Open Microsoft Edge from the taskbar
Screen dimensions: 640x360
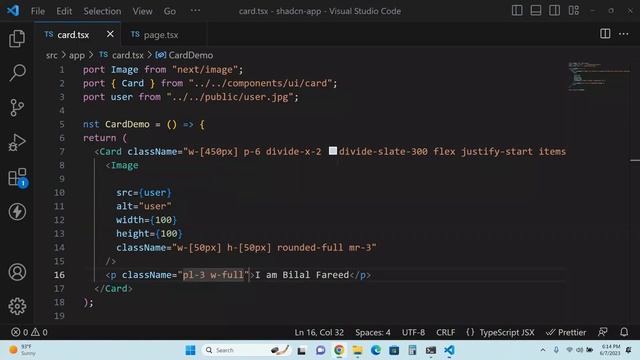pos(376,350)
